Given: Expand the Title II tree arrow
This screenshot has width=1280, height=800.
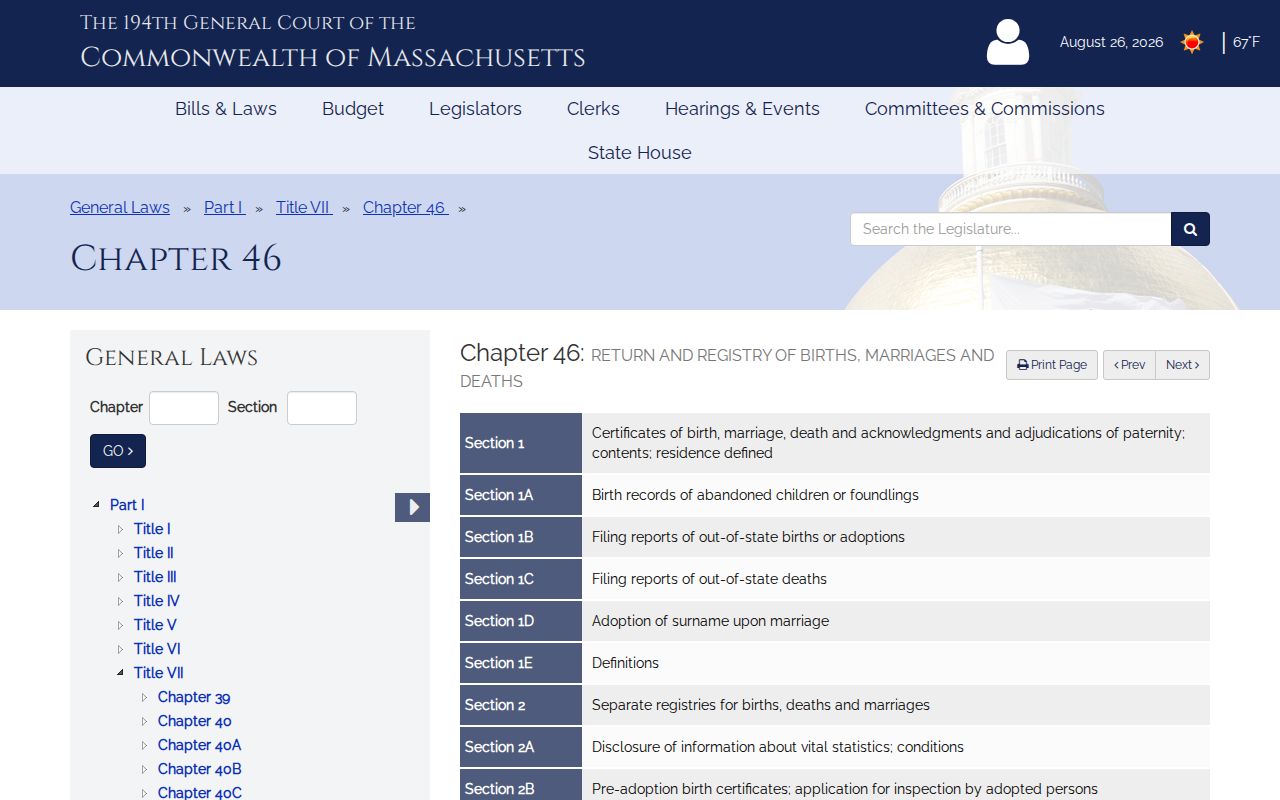Looking at the screenshot, I should pos(120,553).
